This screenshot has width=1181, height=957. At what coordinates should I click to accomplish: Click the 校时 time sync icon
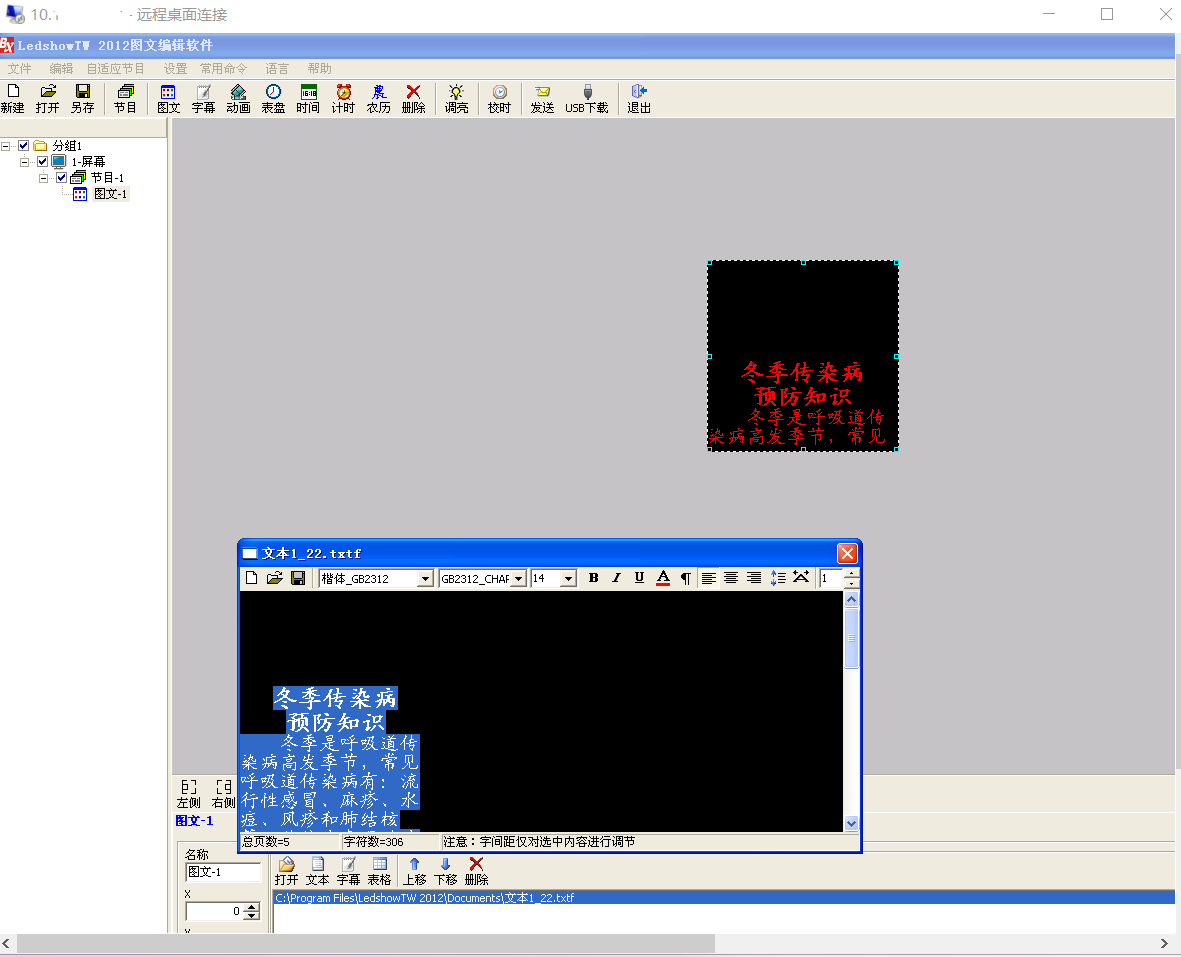coord(499,99)
